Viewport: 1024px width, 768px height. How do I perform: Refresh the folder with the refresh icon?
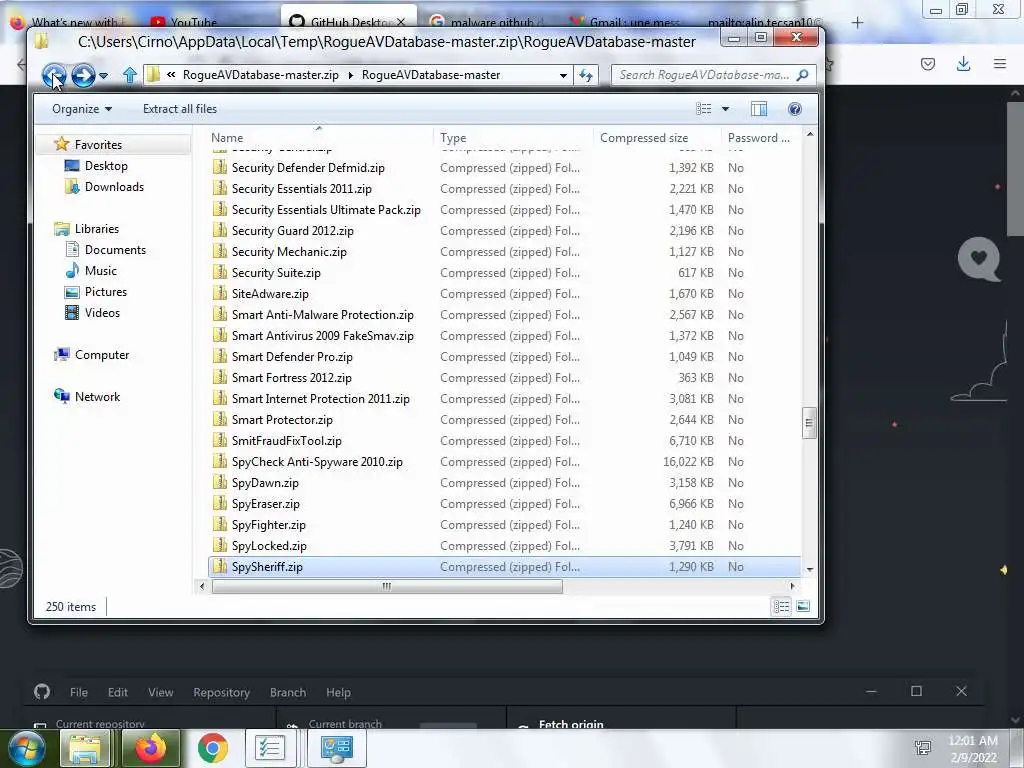click(586, 75)
